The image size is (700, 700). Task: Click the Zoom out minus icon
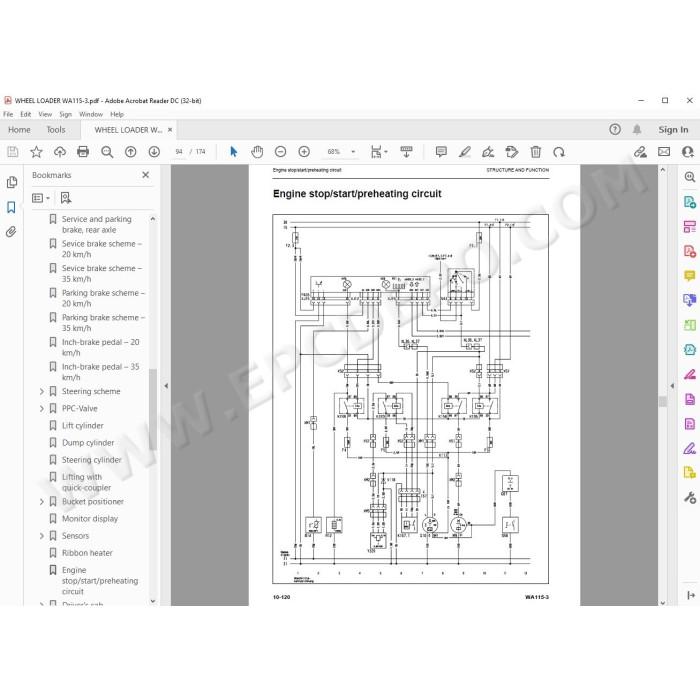click(280, 152)
